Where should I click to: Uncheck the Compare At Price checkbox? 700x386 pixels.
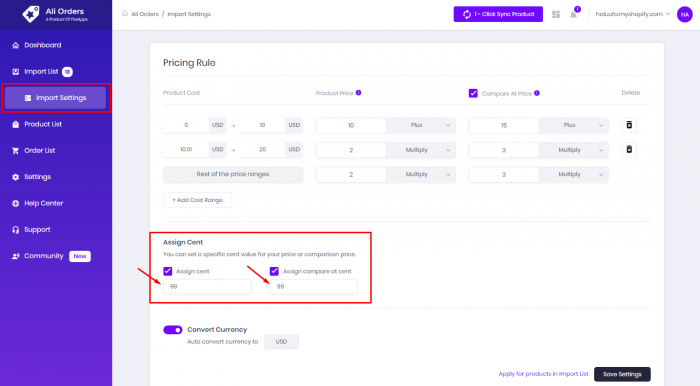[x=473, y=93]
